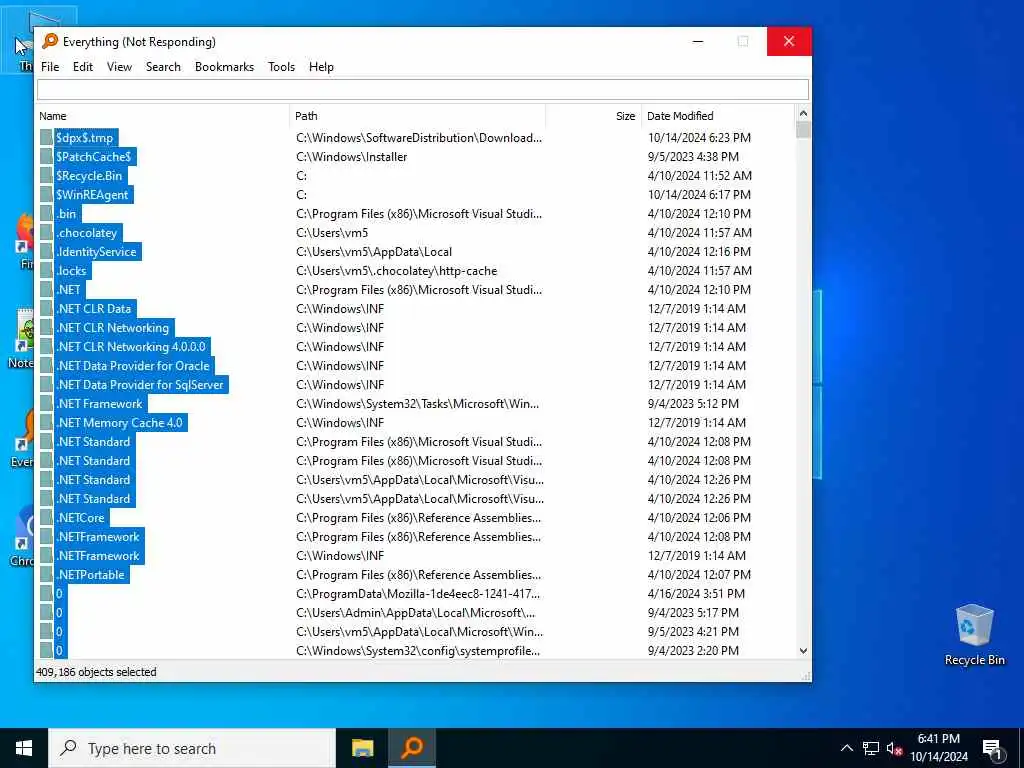Image resolution: width=1024 pixels, height=768 pixels.
Task: Click the Everything app icon in title bar
Action: pos(50,41)
